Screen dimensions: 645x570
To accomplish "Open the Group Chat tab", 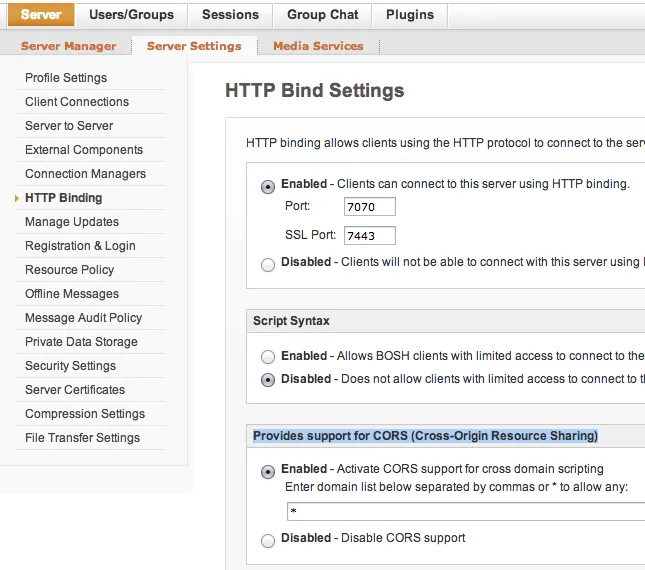I will pos(322,15).
